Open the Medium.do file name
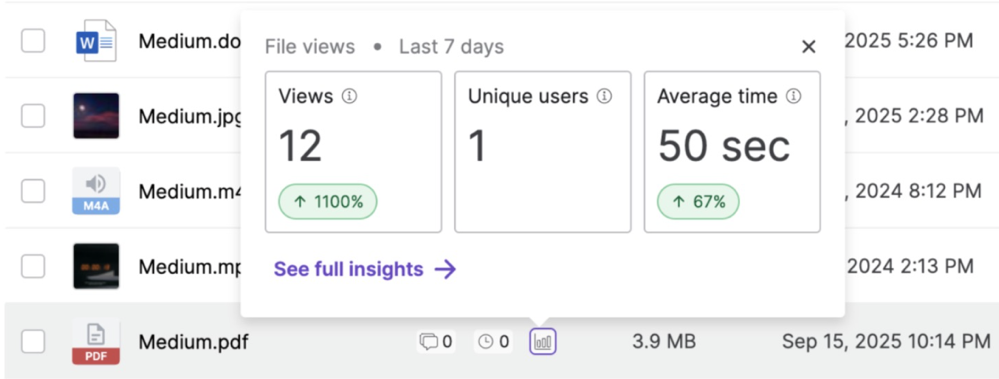Viewport: 999px width, 379px height. pyautogui.click(x=190, y=41)
